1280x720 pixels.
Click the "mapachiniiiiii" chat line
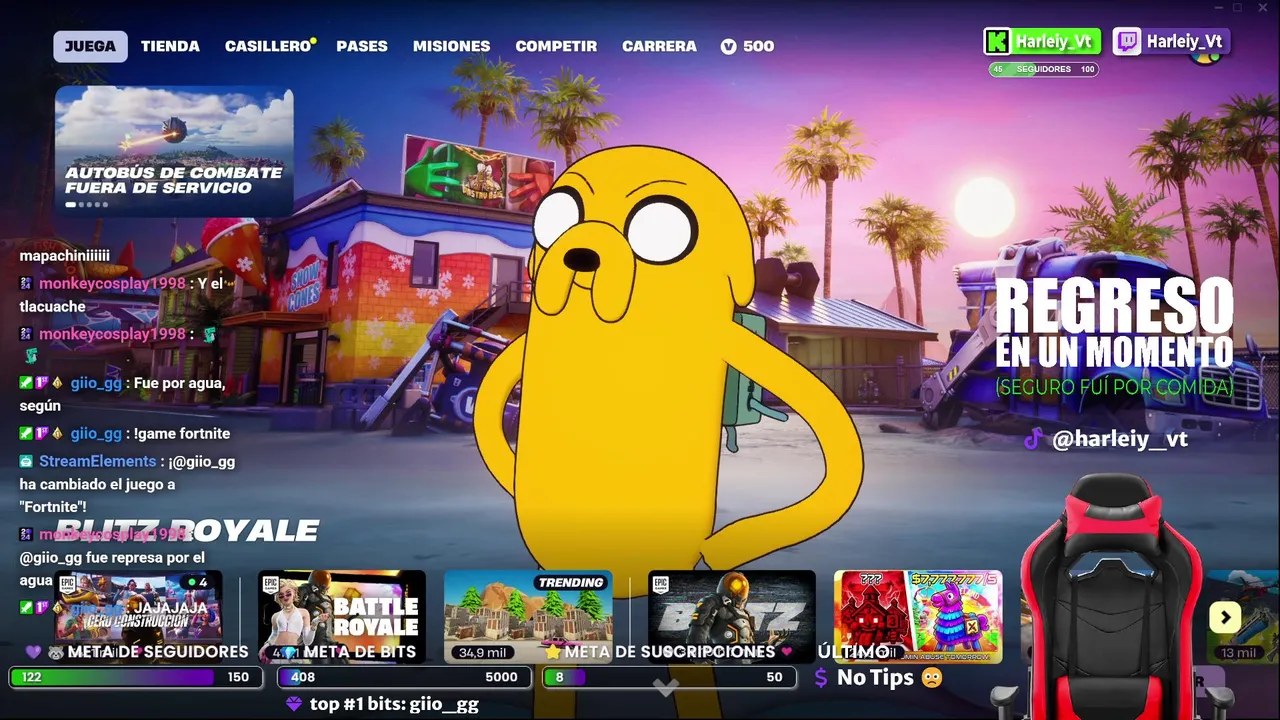[x=65, y=256]
